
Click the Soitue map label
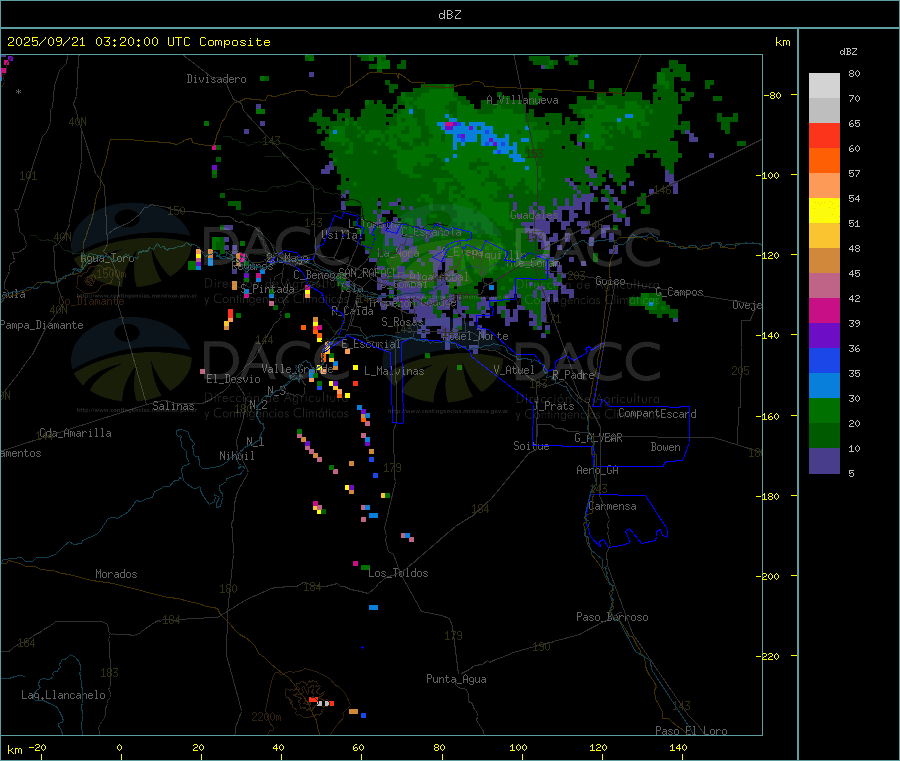pos(531,446)
